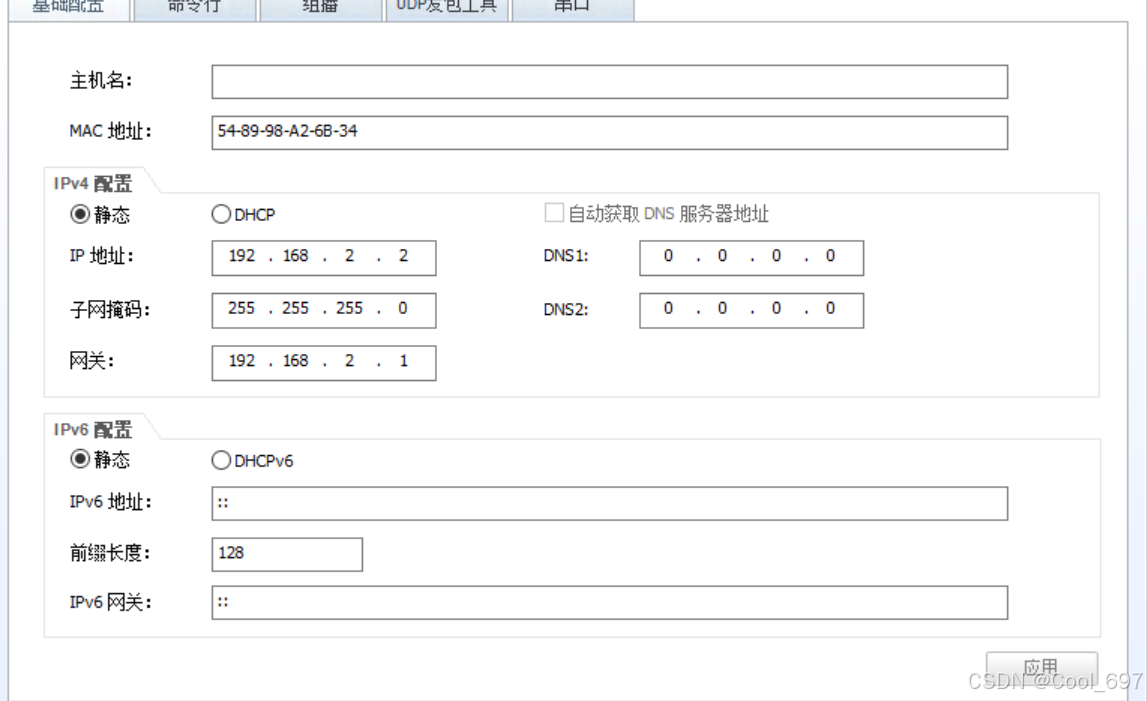Click the 主机名 input field
The width and height of the screenshot is (1147, 701).
609,82
